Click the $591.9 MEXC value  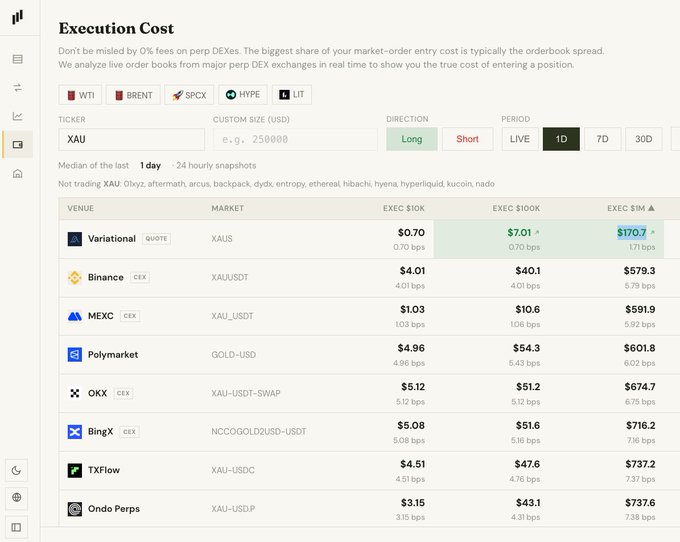[x=640, y=310]
